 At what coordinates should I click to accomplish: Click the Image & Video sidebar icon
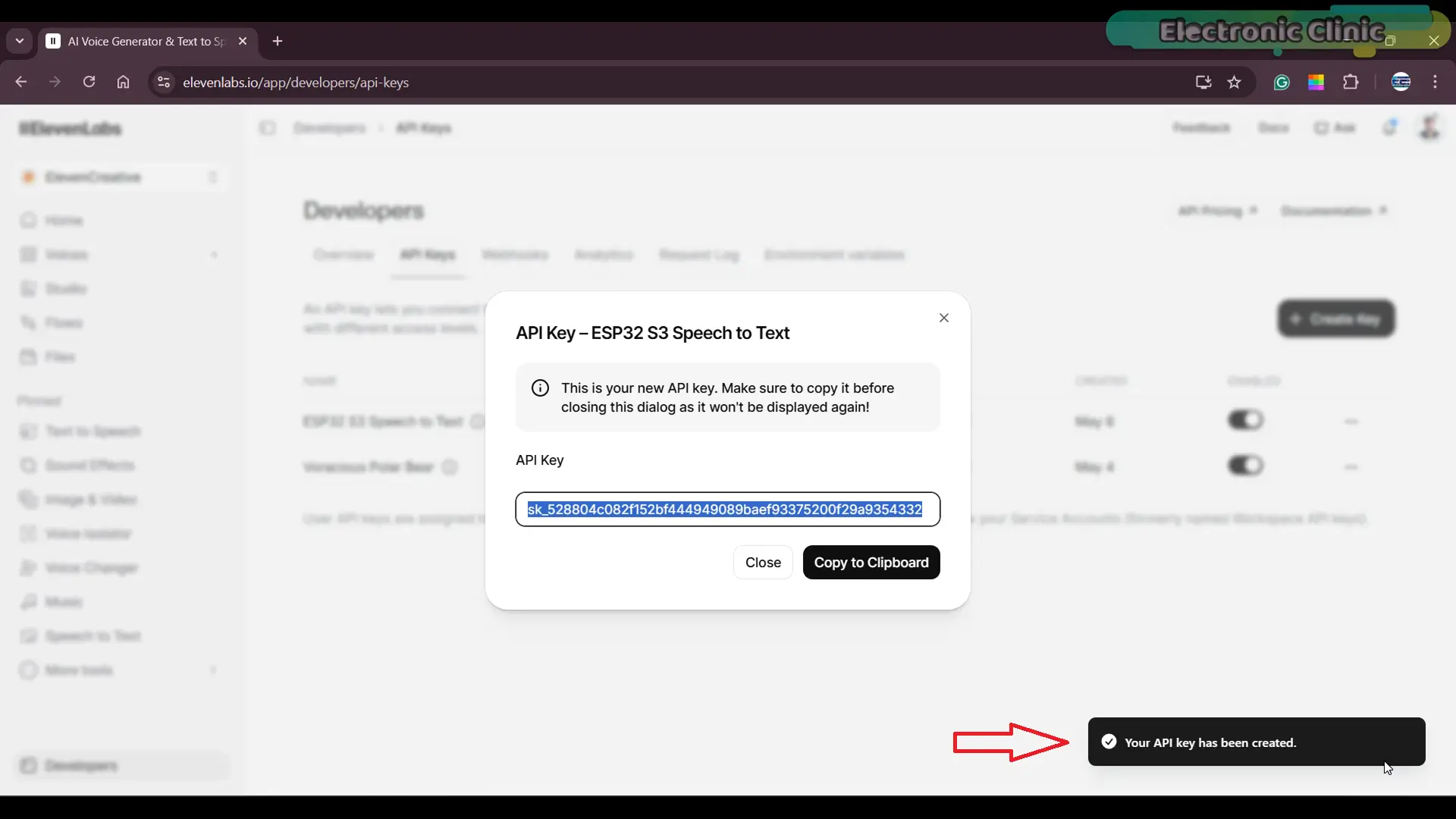29,500
